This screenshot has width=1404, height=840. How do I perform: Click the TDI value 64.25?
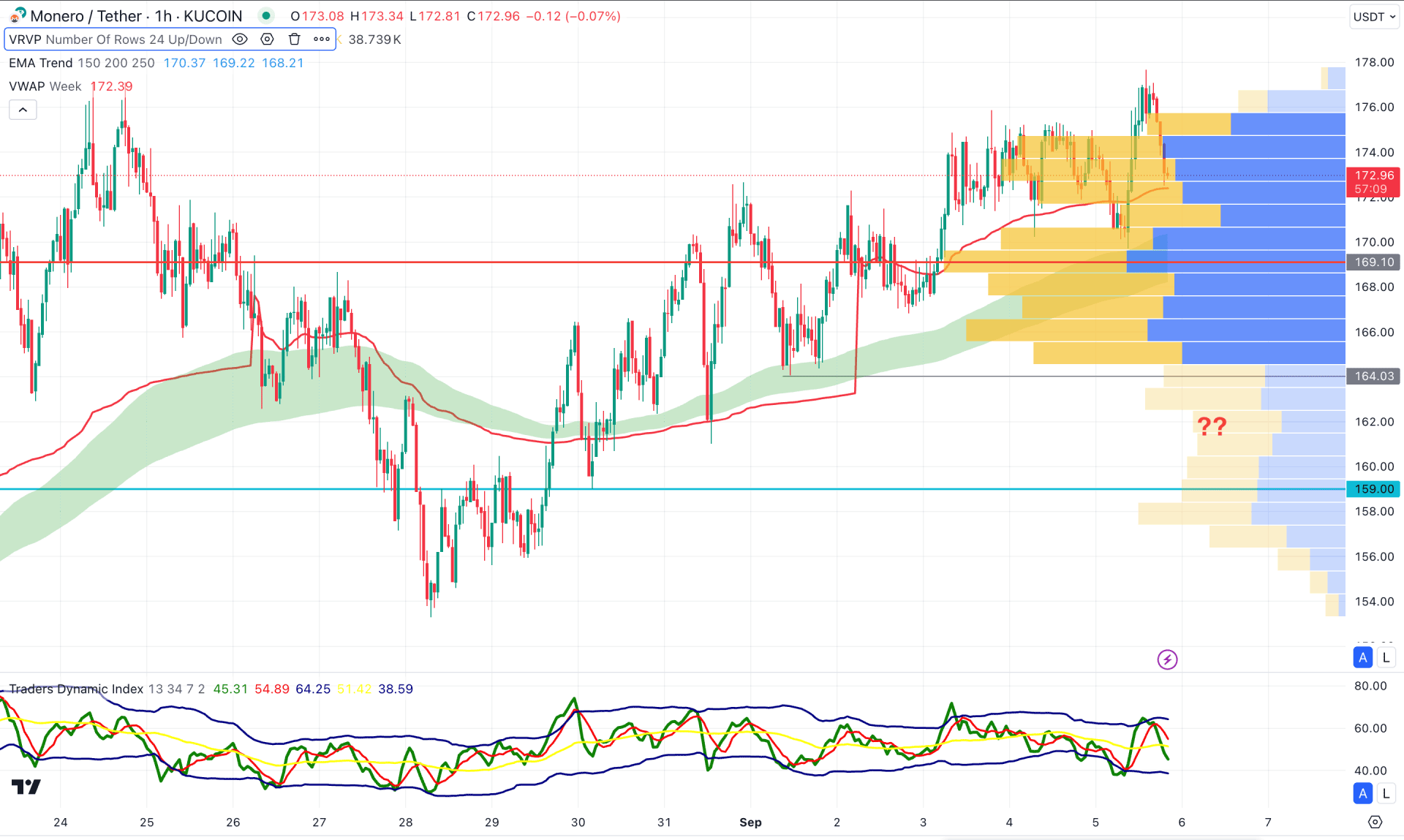[x=313, y=689]
